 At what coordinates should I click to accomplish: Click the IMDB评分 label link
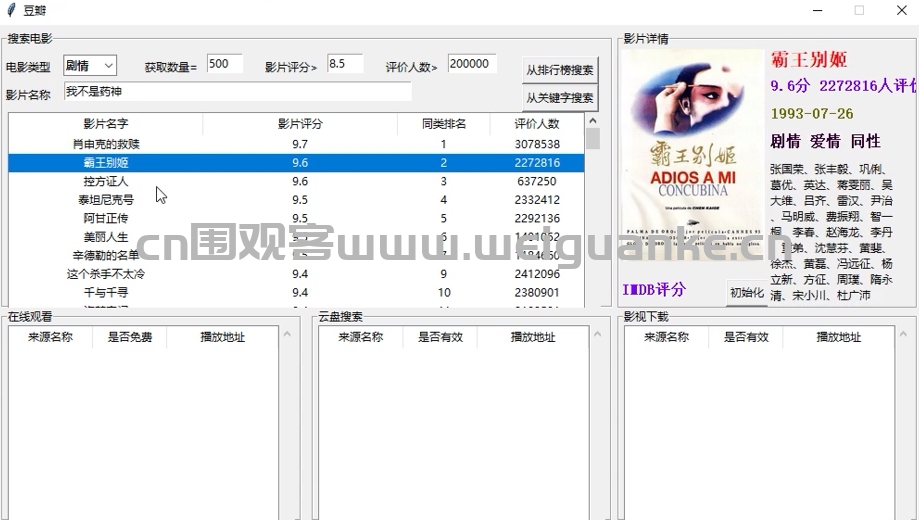click(x=654, y=289)
